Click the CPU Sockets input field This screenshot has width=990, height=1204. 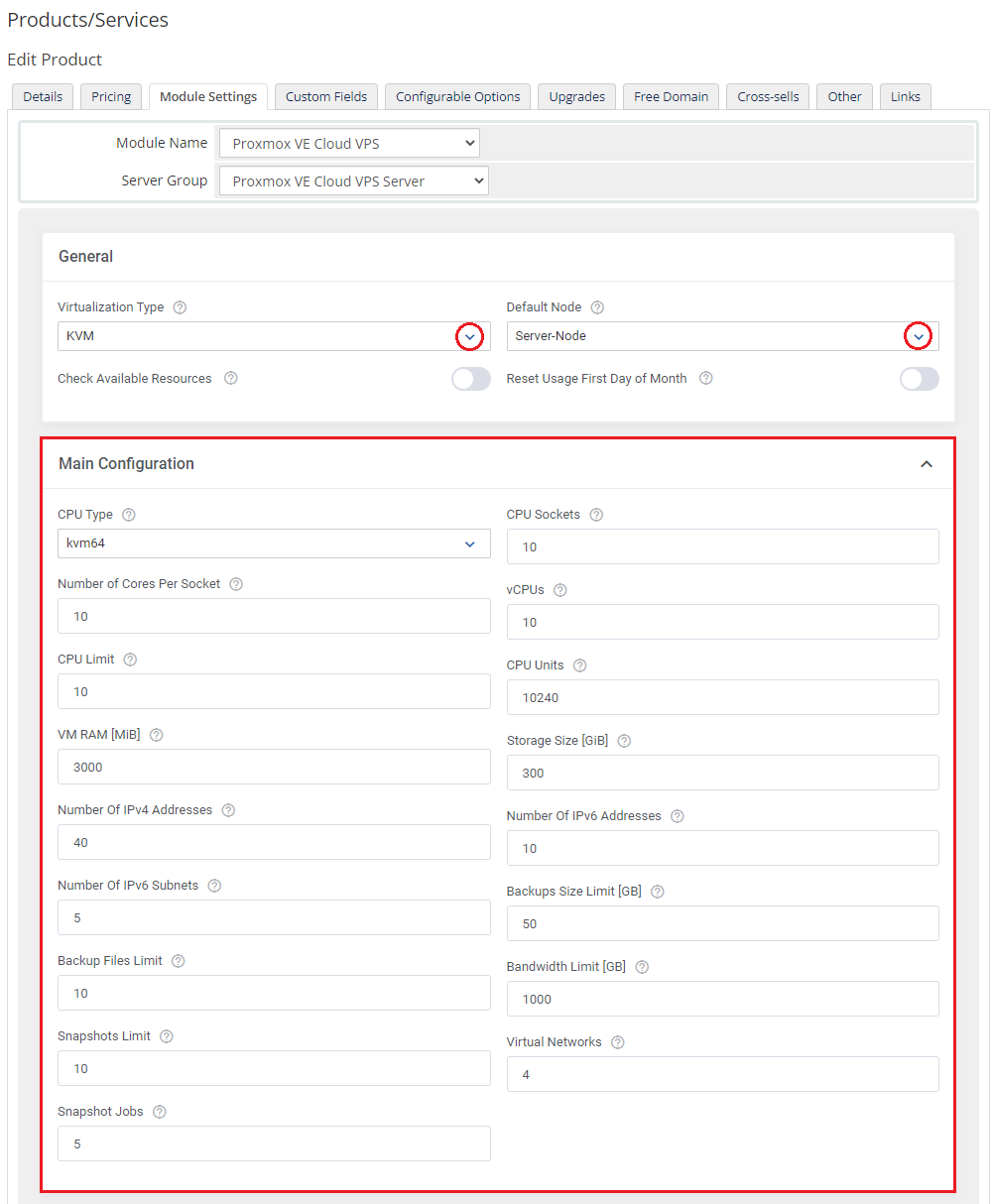pos(723,546)
